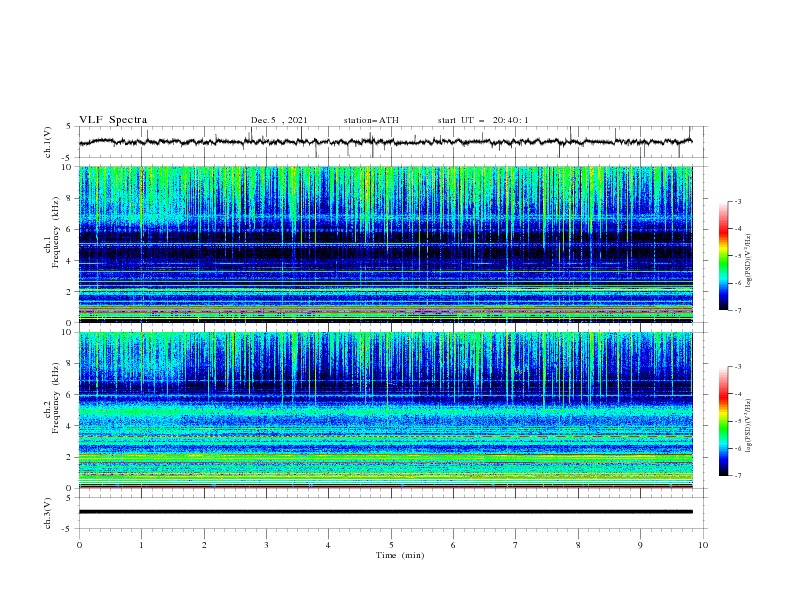
Task: Select the "Dec.5 , 2021" date label
Action: pos(279,120)
